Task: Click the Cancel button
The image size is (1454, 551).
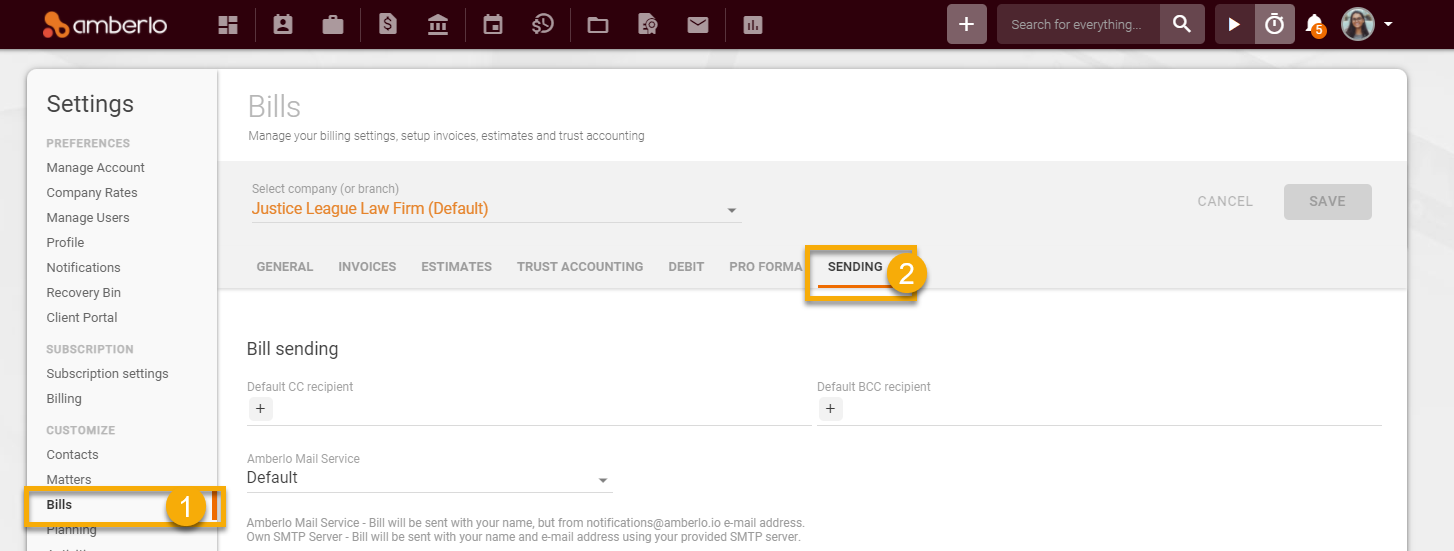Action: click(x=1225, y=201)
